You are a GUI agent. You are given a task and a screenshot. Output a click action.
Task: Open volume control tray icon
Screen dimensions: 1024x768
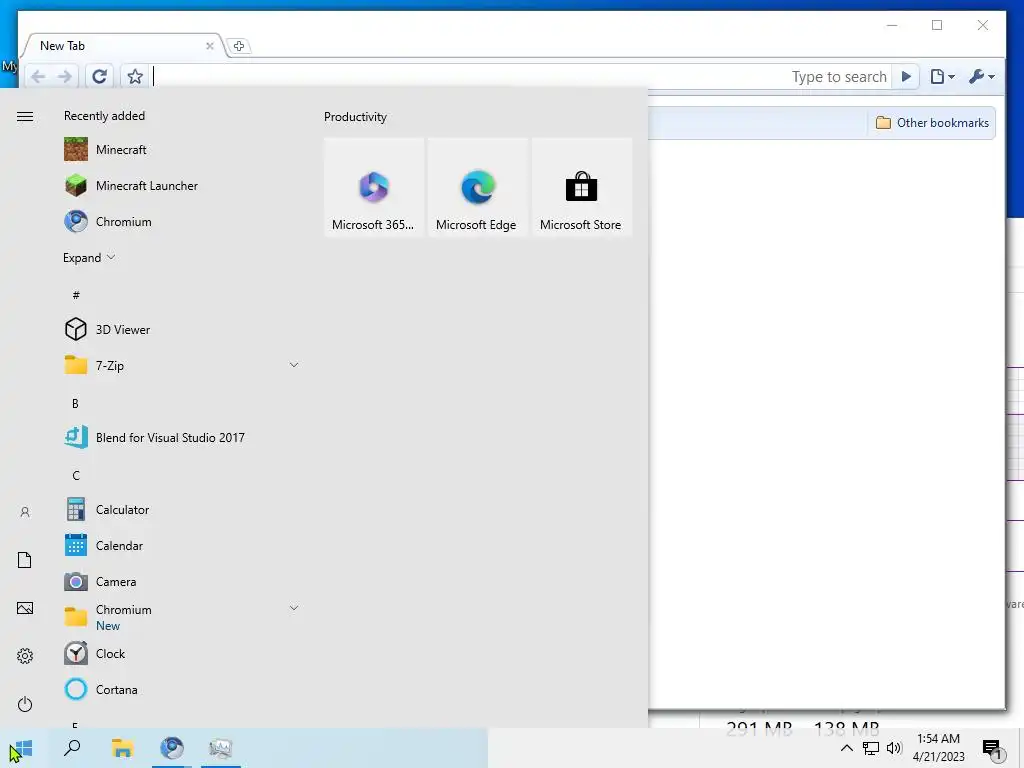pos(894,748)
